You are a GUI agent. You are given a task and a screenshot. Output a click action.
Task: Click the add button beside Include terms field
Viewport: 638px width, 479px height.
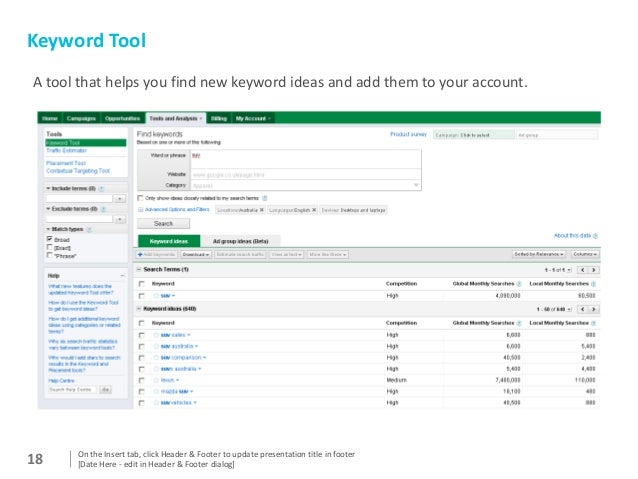tap(119, 198)
